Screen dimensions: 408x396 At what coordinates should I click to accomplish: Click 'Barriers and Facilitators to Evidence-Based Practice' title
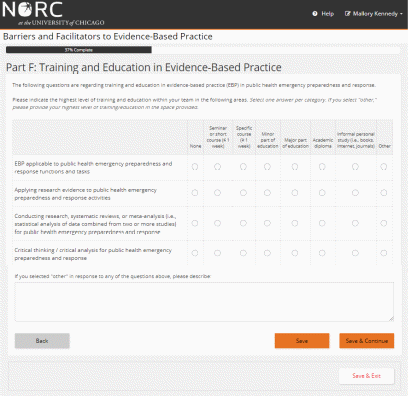pyautogui.click(x=108, y=36)
